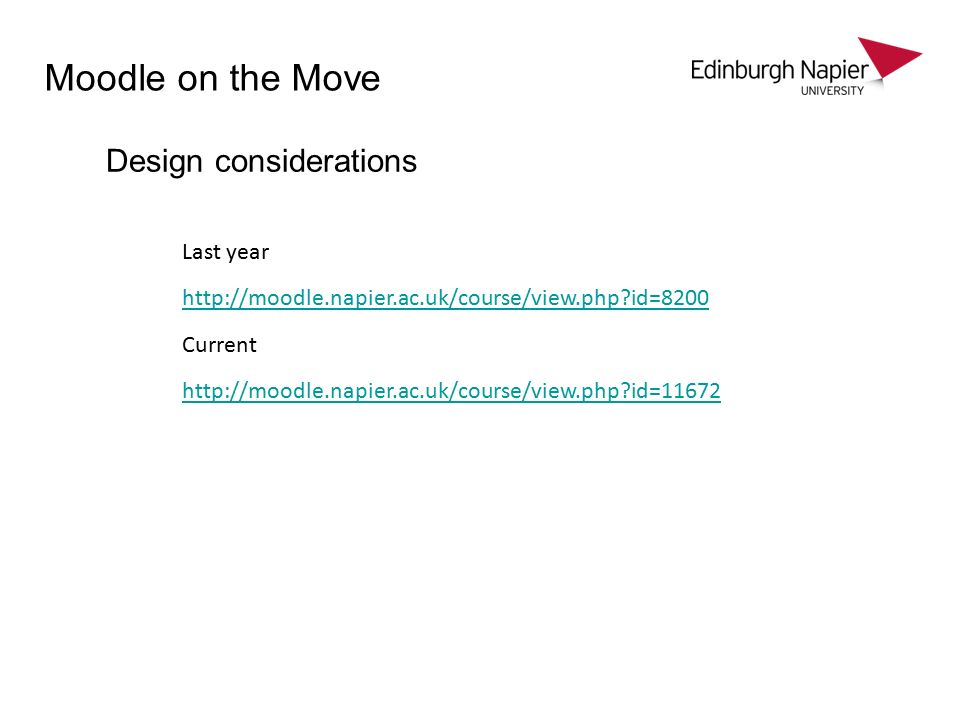Click the '11672' number ending the second link
The width and height of the screenshot is (960, 720).
(691, 391)
